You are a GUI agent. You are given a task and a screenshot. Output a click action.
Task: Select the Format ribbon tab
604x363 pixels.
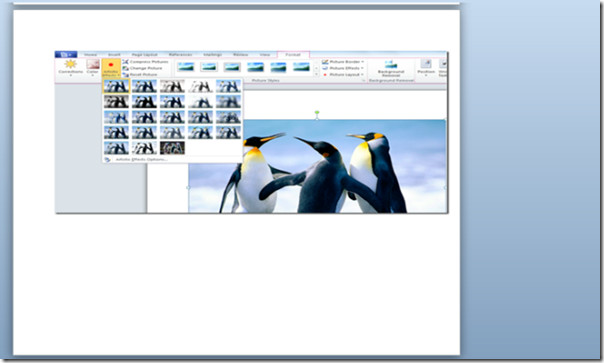coord(293,55)
